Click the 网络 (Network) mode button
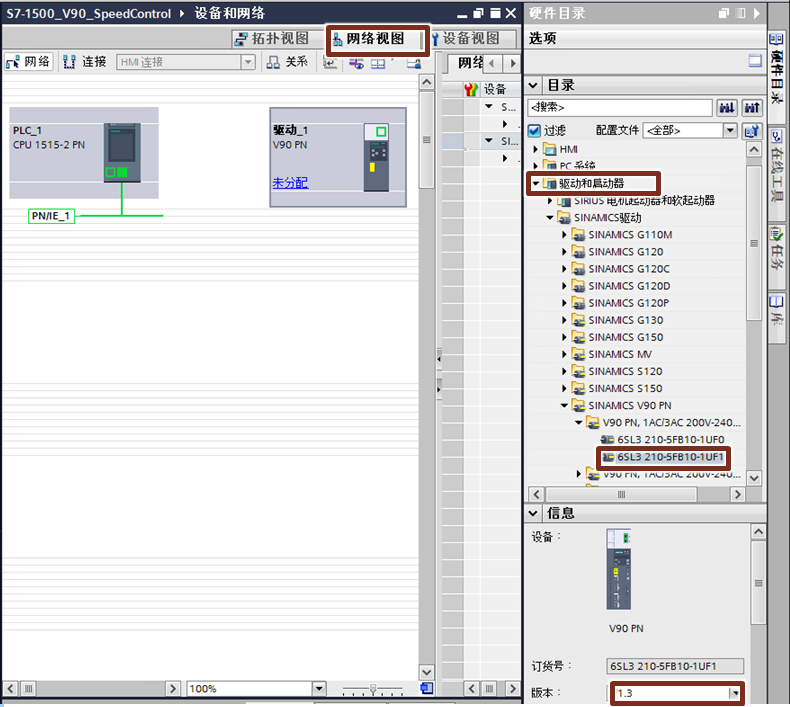 click(x=28, y=62)
